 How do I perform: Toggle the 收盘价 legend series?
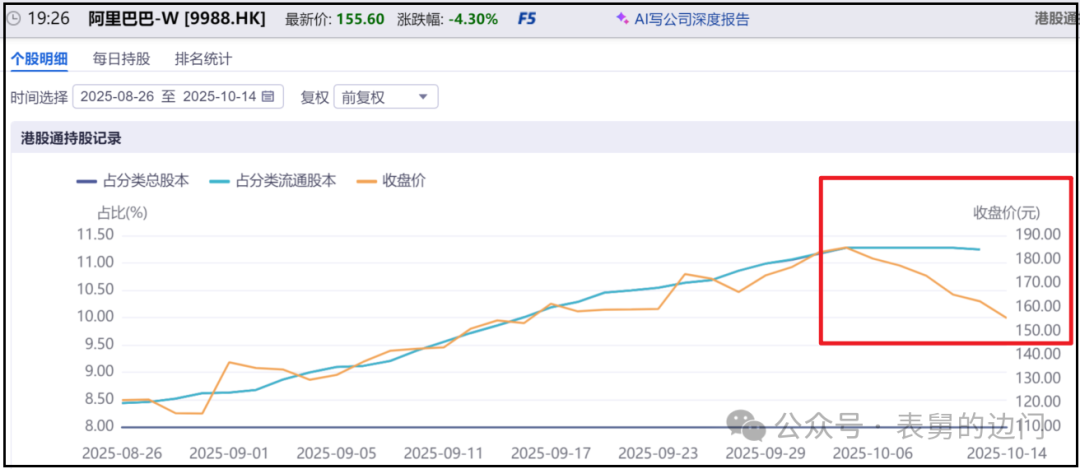point(391,181)
